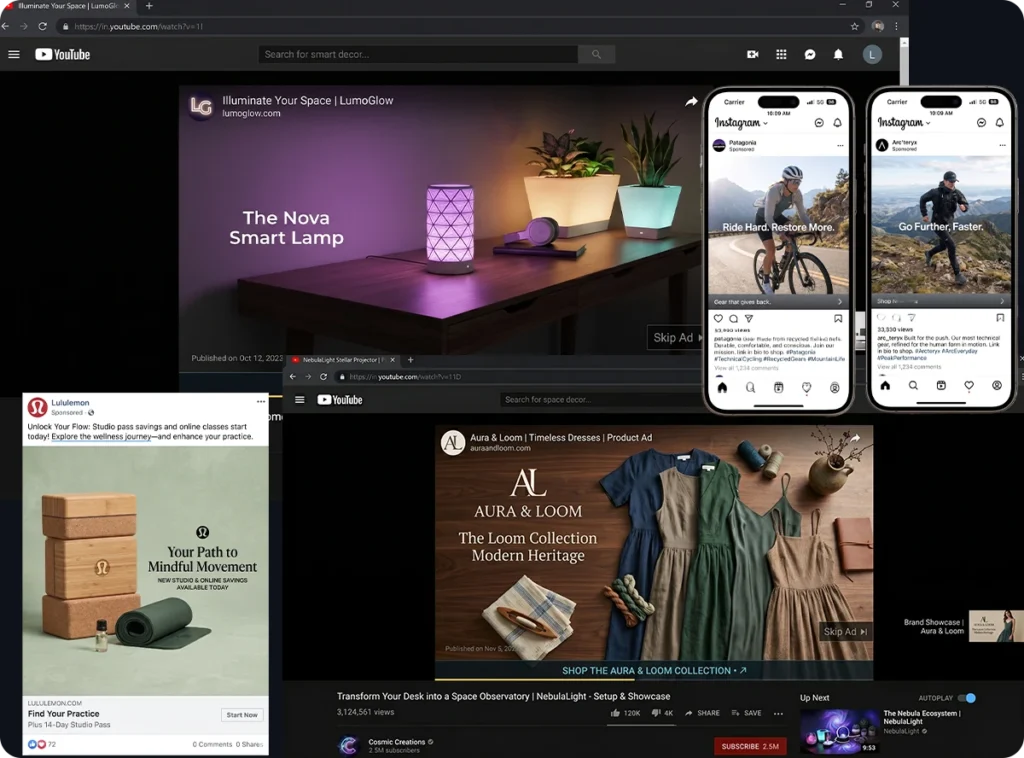Click the Start Now button on Lululemon ad

click(x=242, y=715)
